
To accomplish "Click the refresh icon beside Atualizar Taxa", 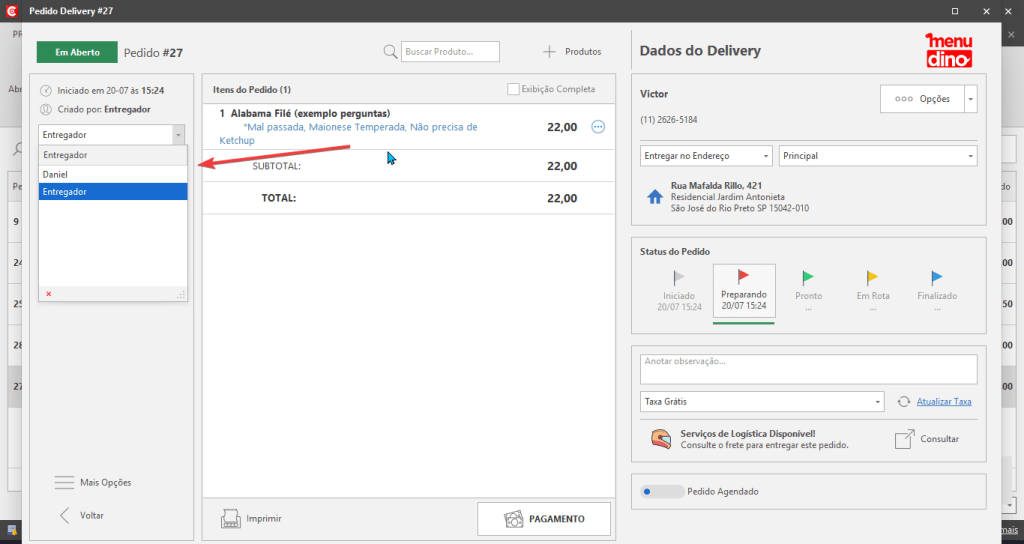I will point(904,402).
